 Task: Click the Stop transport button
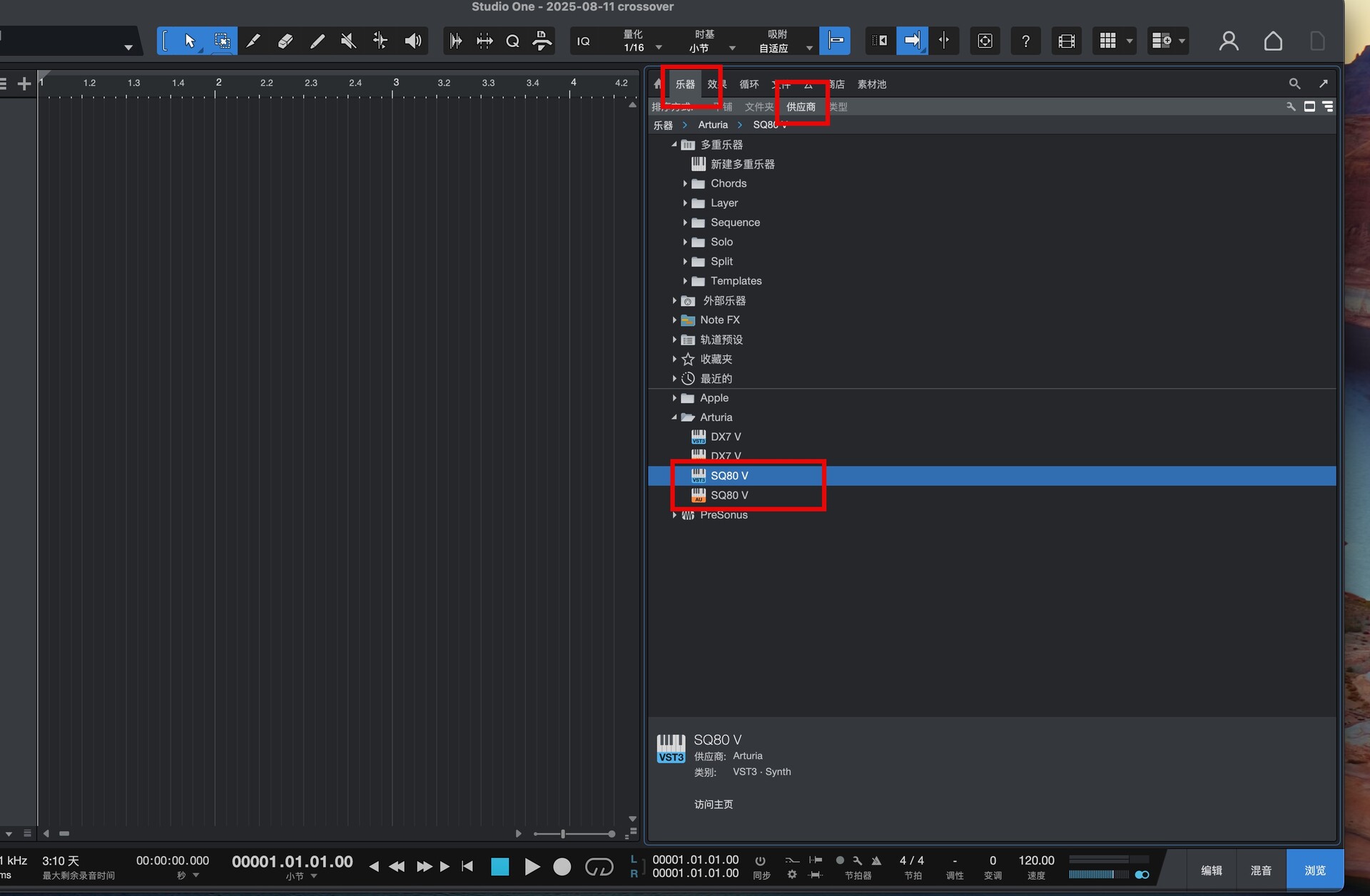tap(500, 867)
